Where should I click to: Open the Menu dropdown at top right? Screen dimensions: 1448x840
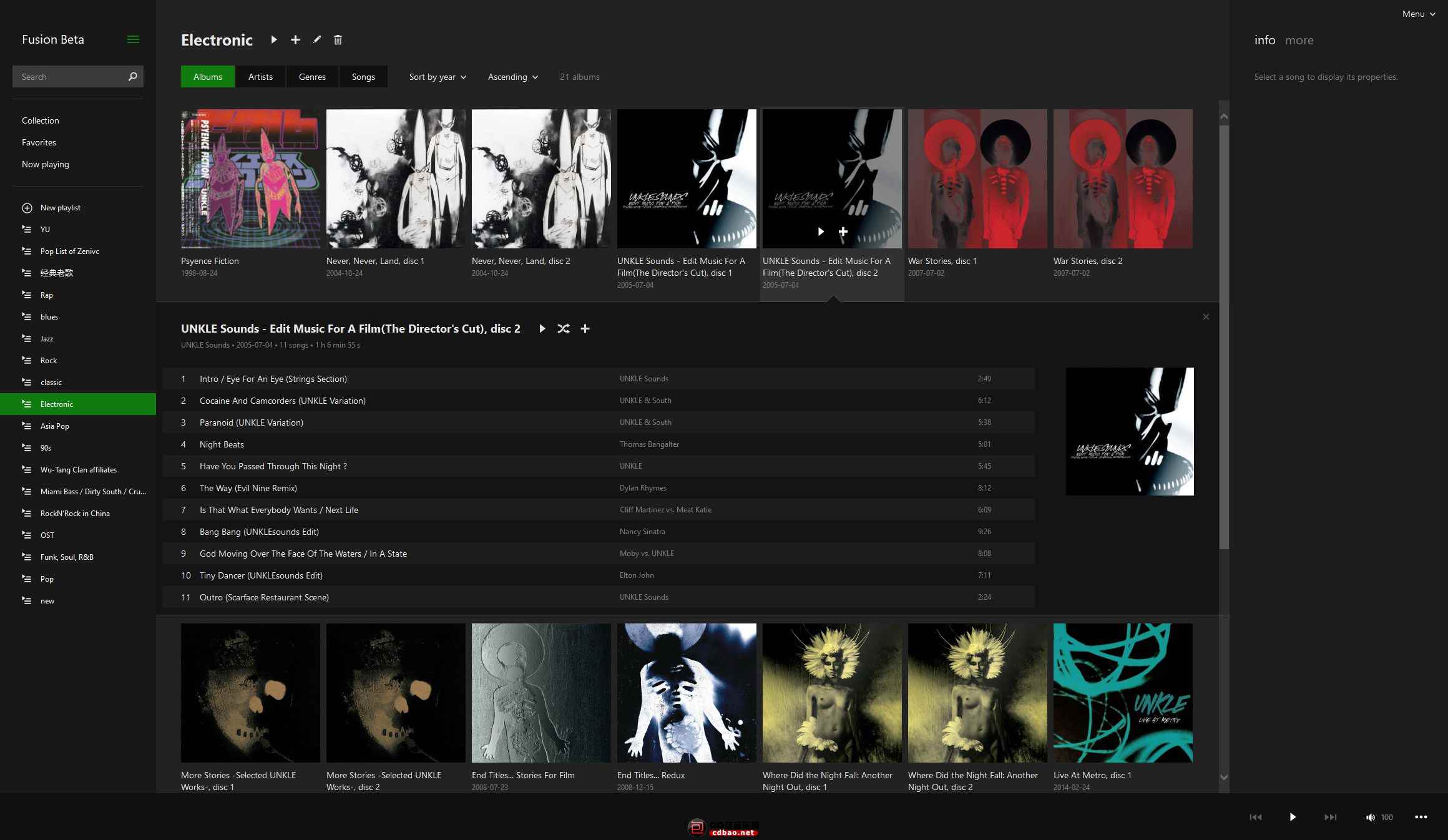[1419, 14]
